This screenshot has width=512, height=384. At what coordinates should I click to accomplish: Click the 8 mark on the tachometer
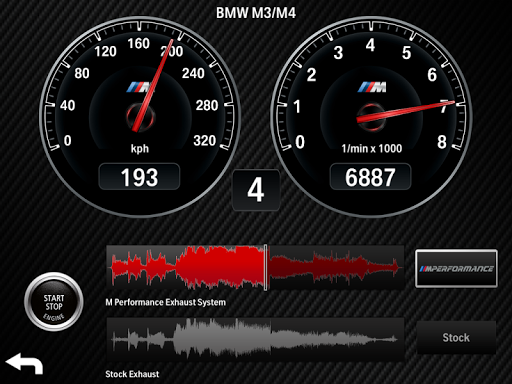(442, 142)
